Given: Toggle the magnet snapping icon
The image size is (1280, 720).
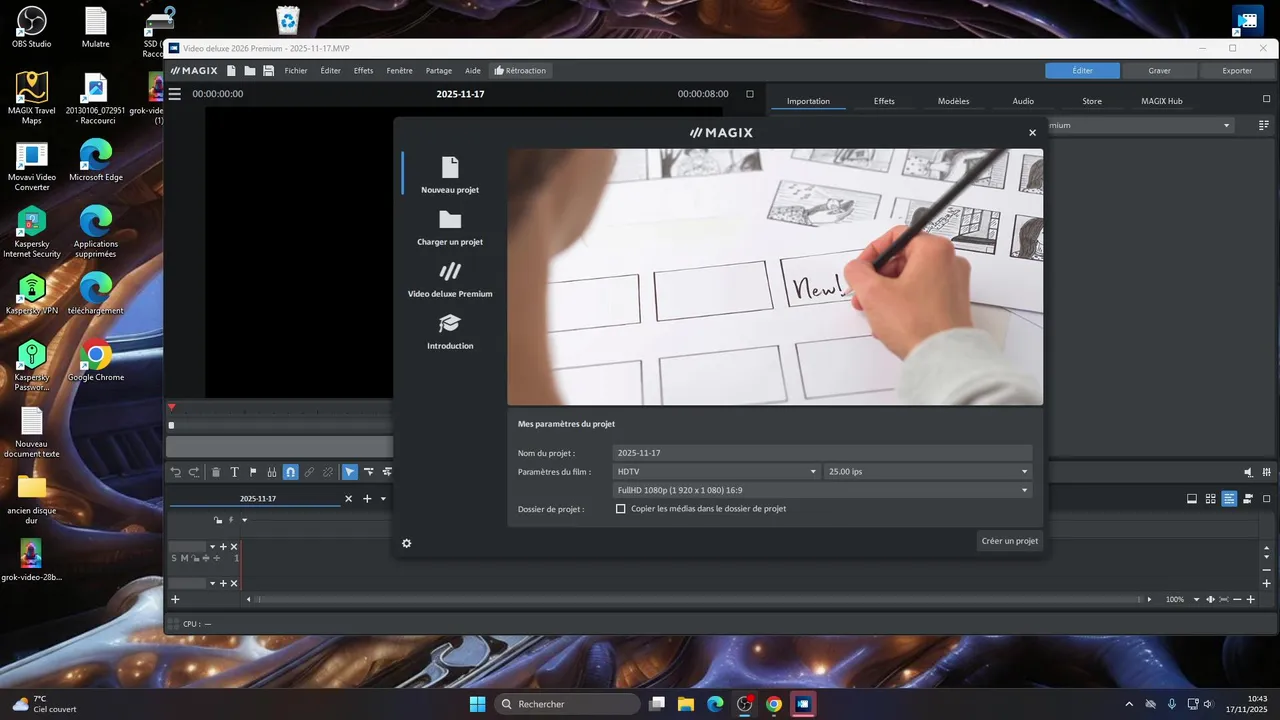Looking at the screenshot, I should [290, 472].
